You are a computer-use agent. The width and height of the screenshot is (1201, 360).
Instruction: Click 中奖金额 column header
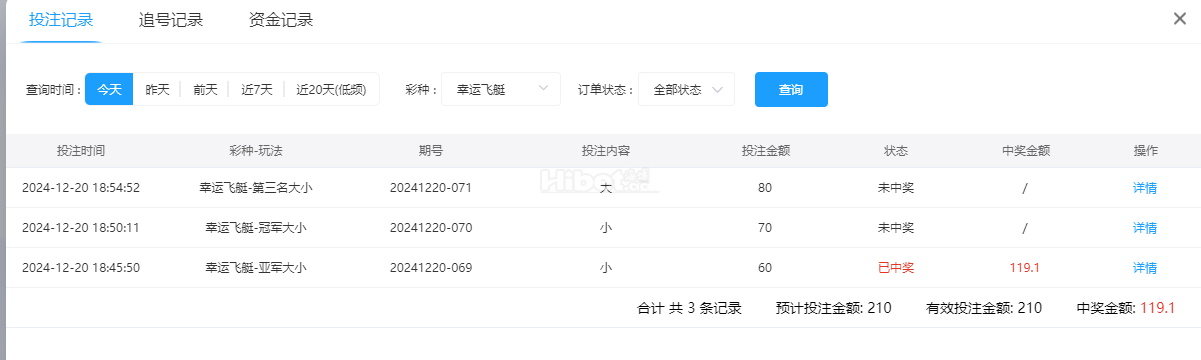[1026, 151]
